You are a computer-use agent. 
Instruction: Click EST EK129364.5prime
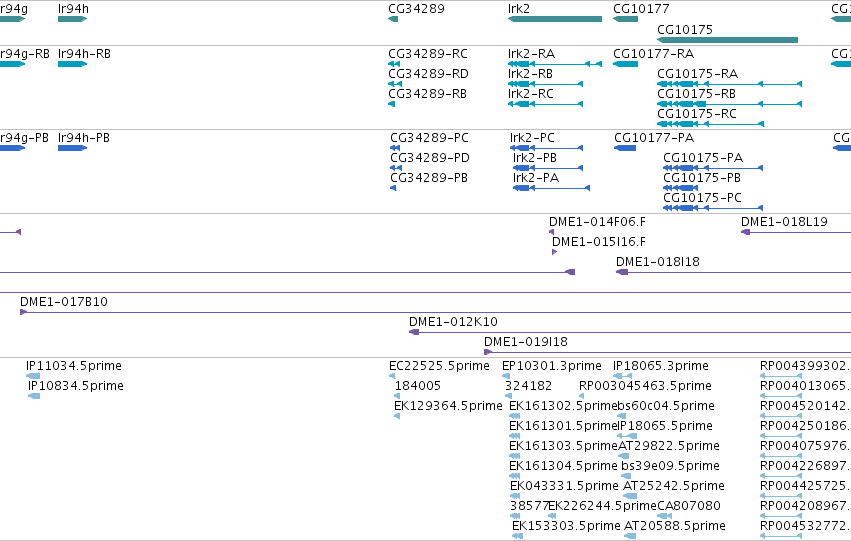[448, 406]
